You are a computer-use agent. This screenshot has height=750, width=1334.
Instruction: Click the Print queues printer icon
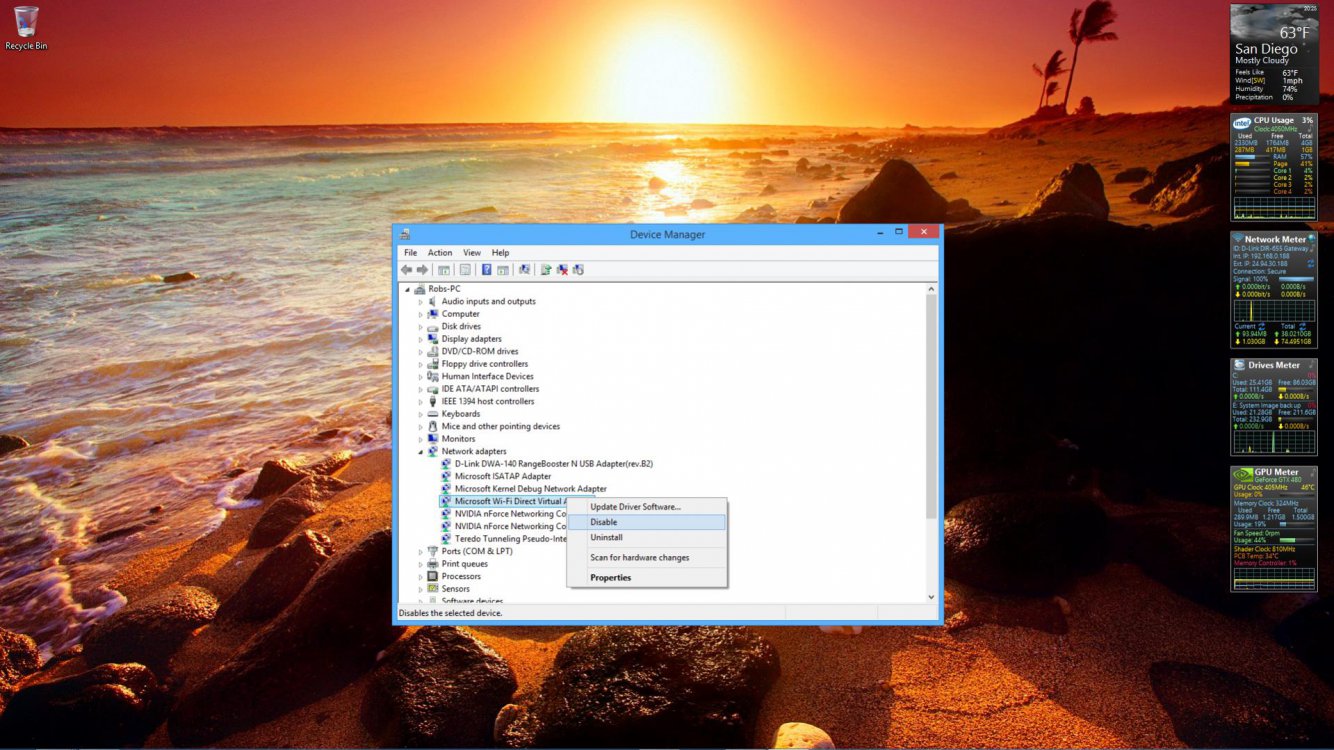click(433, 564)
